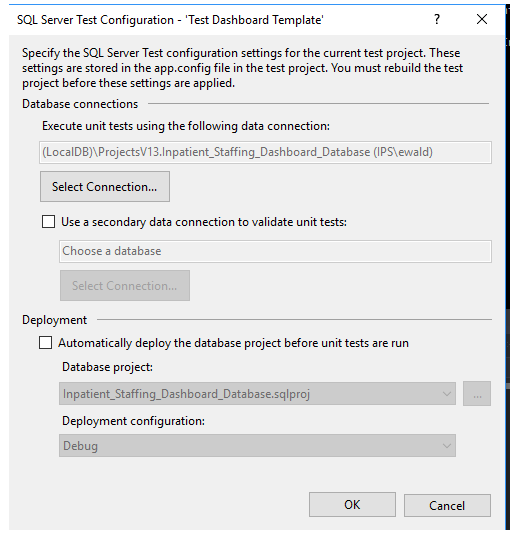The width and height of the screenshot is (518, 533).
Task: Click the 'Choose a database' field
Action: [275, 251]
